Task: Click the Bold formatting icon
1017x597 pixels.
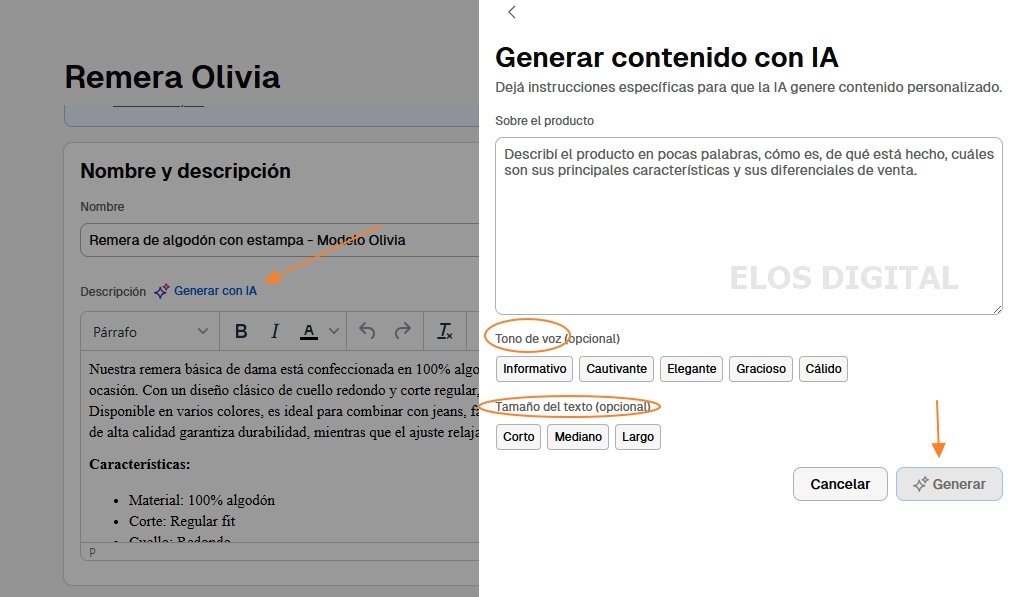Action: (241, 332)
